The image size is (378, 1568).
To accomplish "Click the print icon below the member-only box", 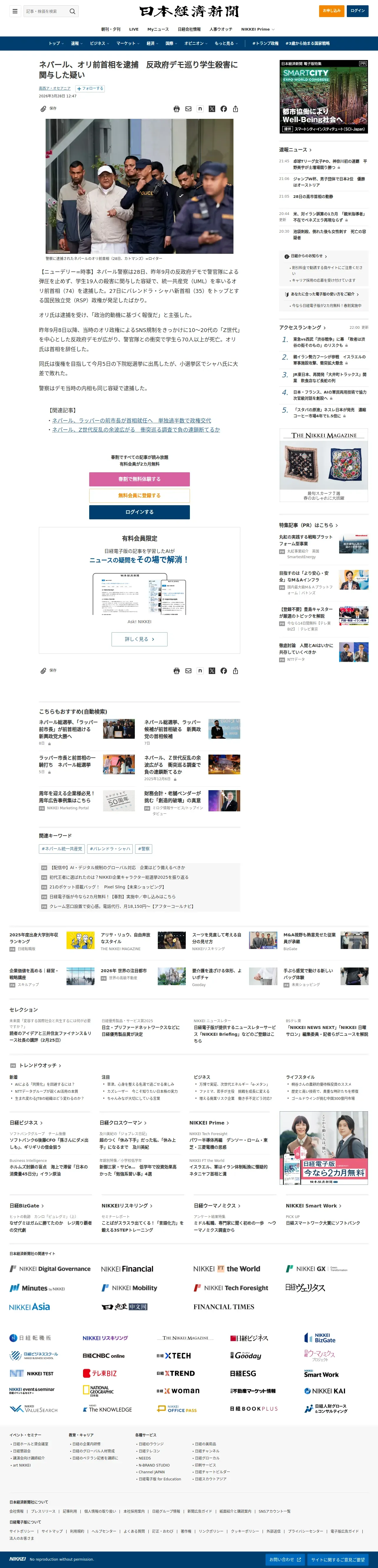I will (x=177, y=671).
